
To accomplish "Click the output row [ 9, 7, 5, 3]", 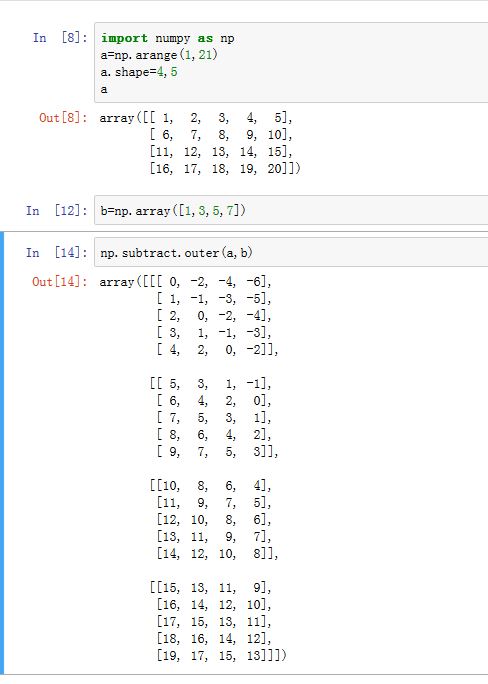I will click(x=217, y=452).
